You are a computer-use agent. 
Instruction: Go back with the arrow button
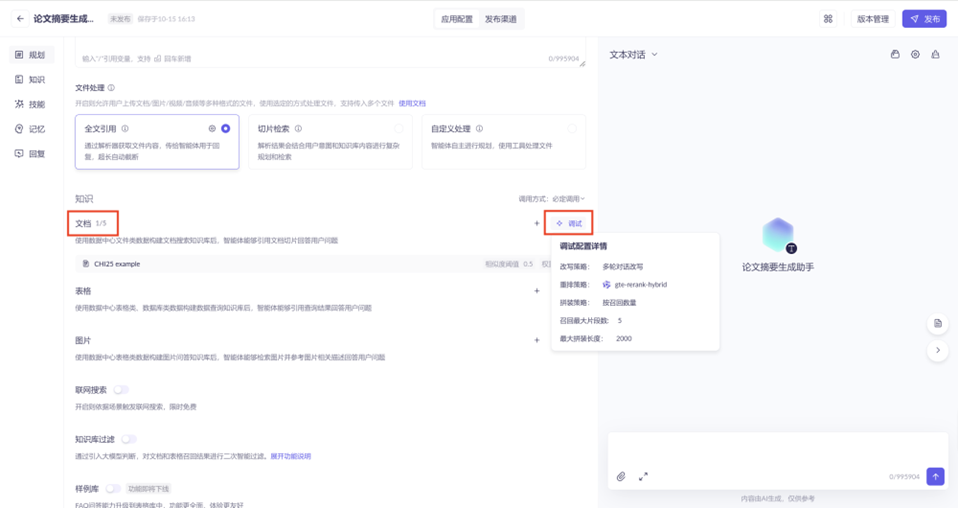(x=20, y=19)
